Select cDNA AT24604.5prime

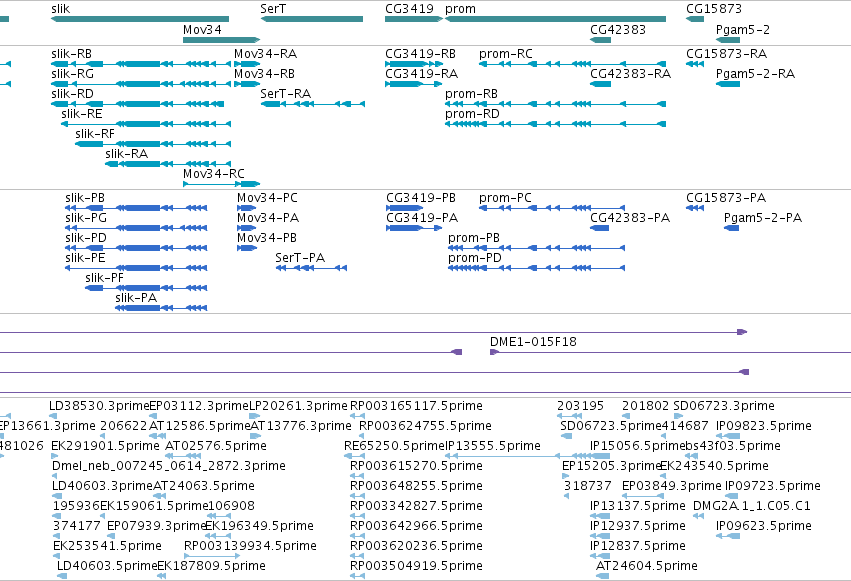click(x=602, y=576)
